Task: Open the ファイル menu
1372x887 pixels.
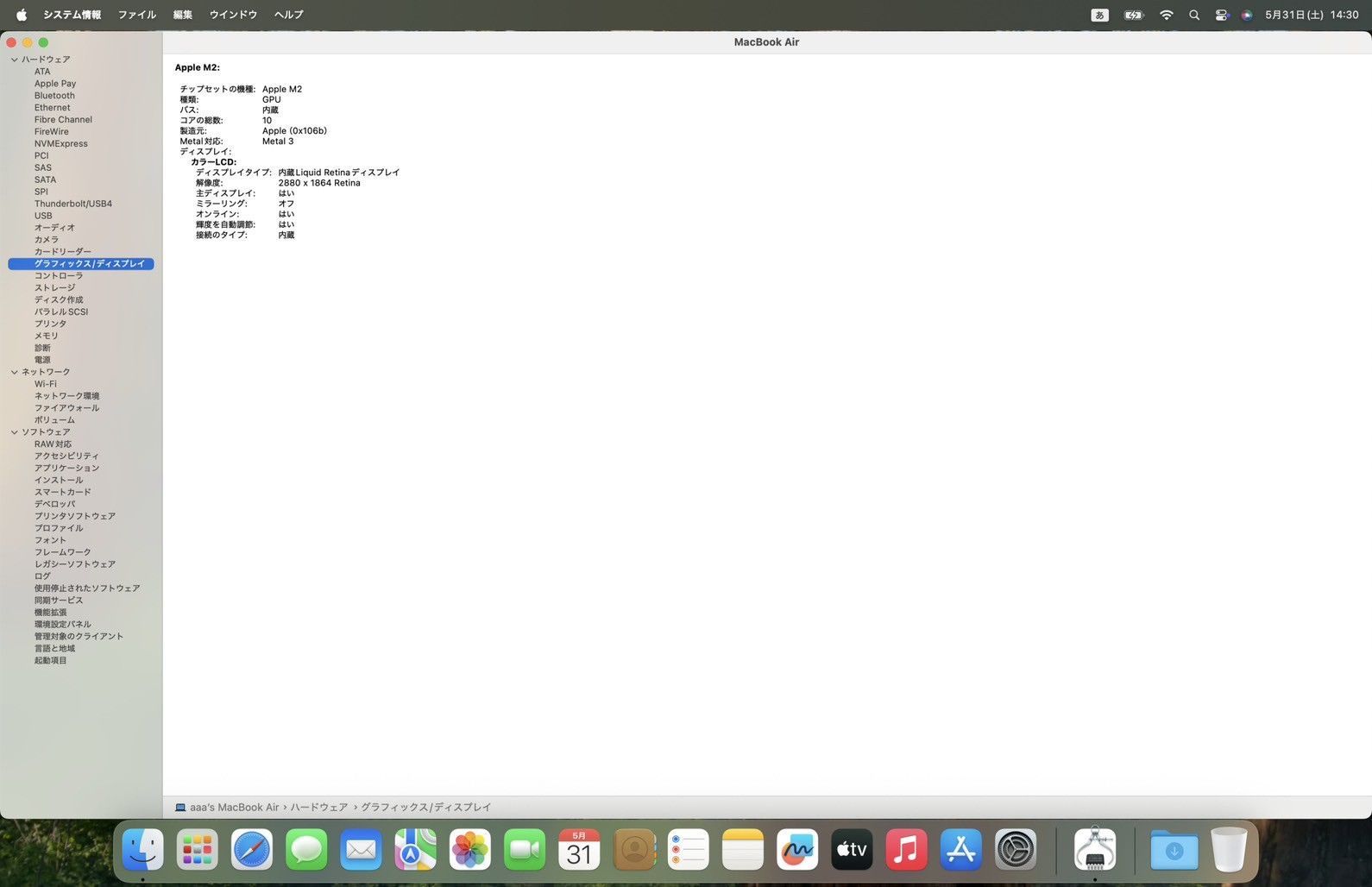Action: tap(137, 15)
